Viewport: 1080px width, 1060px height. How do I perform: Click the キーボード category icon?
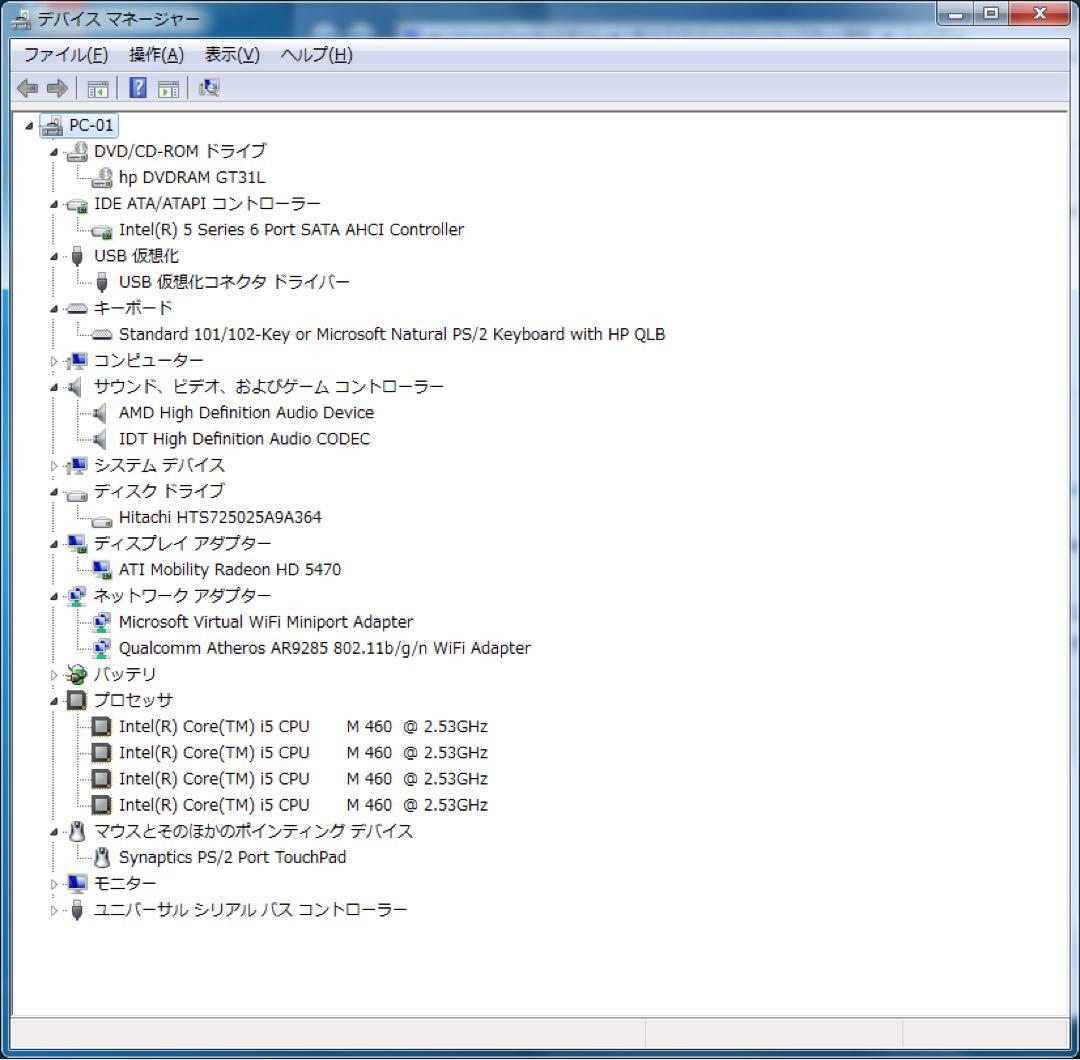[x=76, y=309]
